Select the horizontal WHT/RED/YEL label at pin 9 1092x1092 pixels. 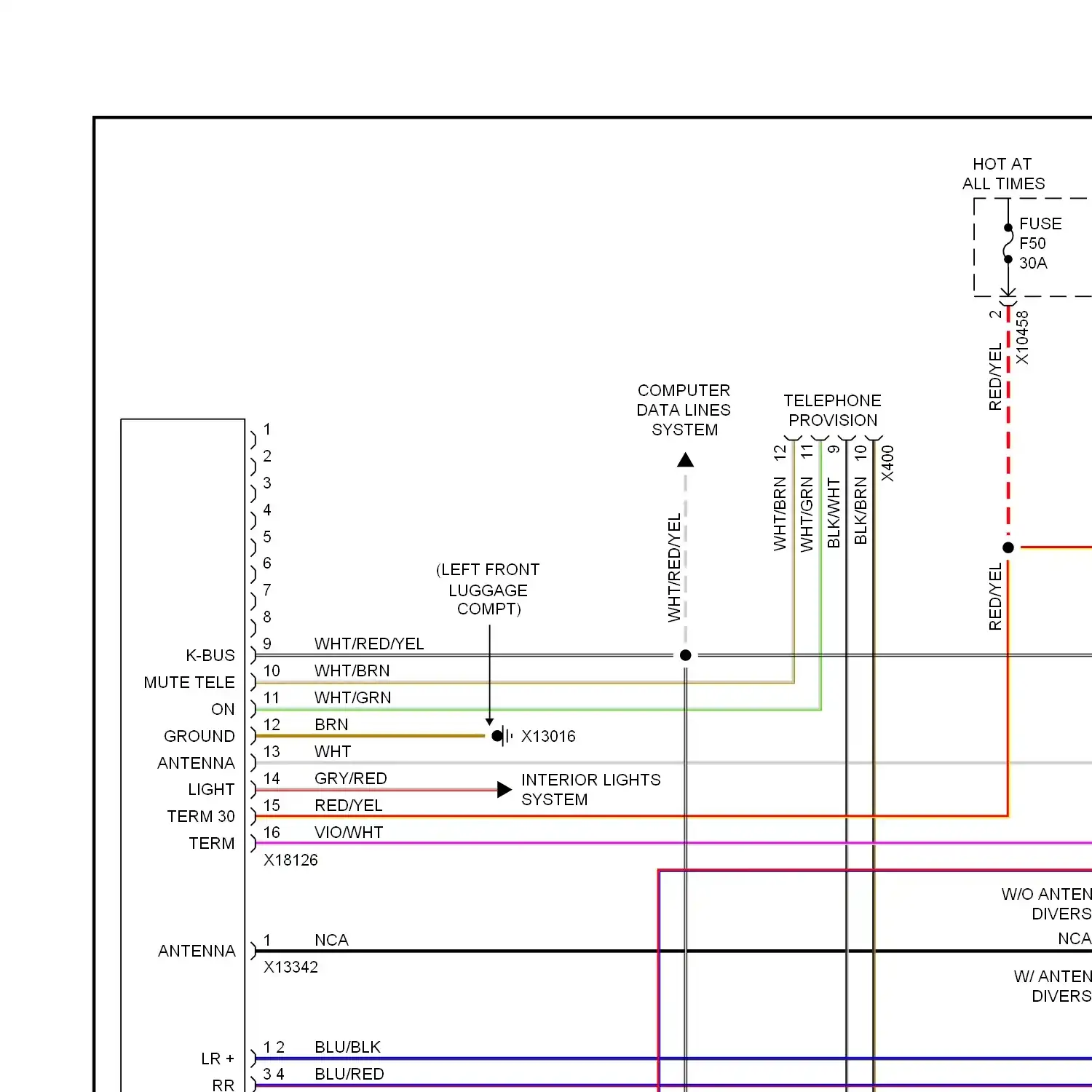point(369,644)
